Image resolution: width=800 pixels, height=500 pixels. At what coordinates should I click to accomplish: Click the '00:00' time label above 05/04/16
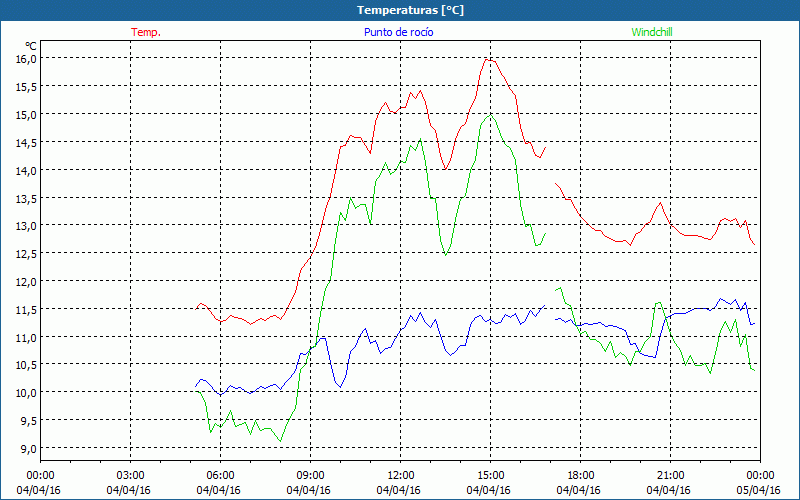[x=760, y=476]
